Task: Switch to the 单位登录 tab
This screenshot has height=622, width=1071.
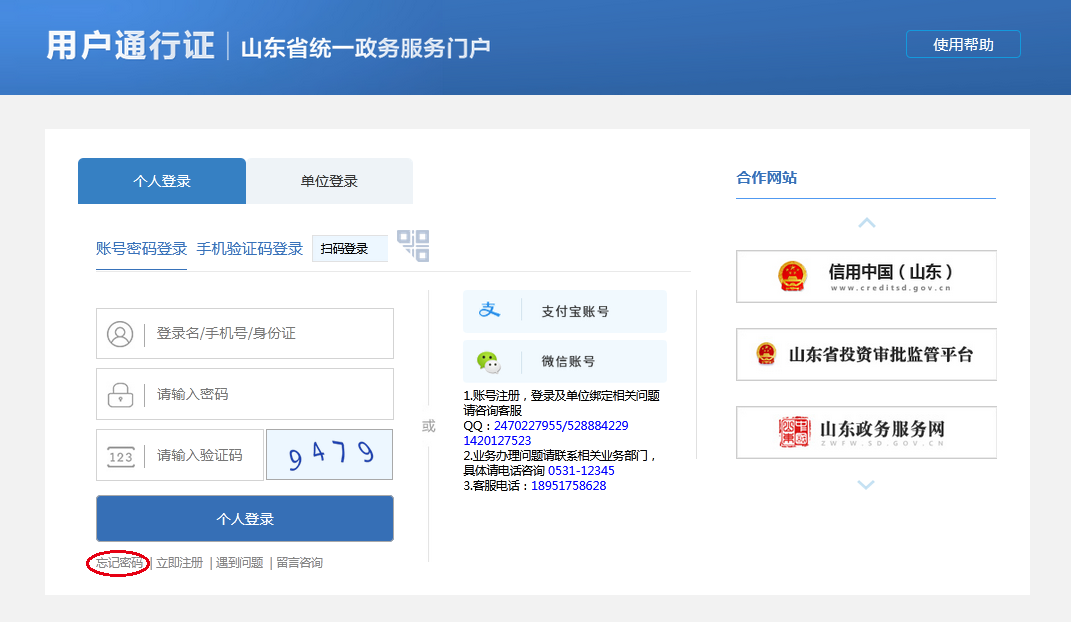Action: (329, 181)
